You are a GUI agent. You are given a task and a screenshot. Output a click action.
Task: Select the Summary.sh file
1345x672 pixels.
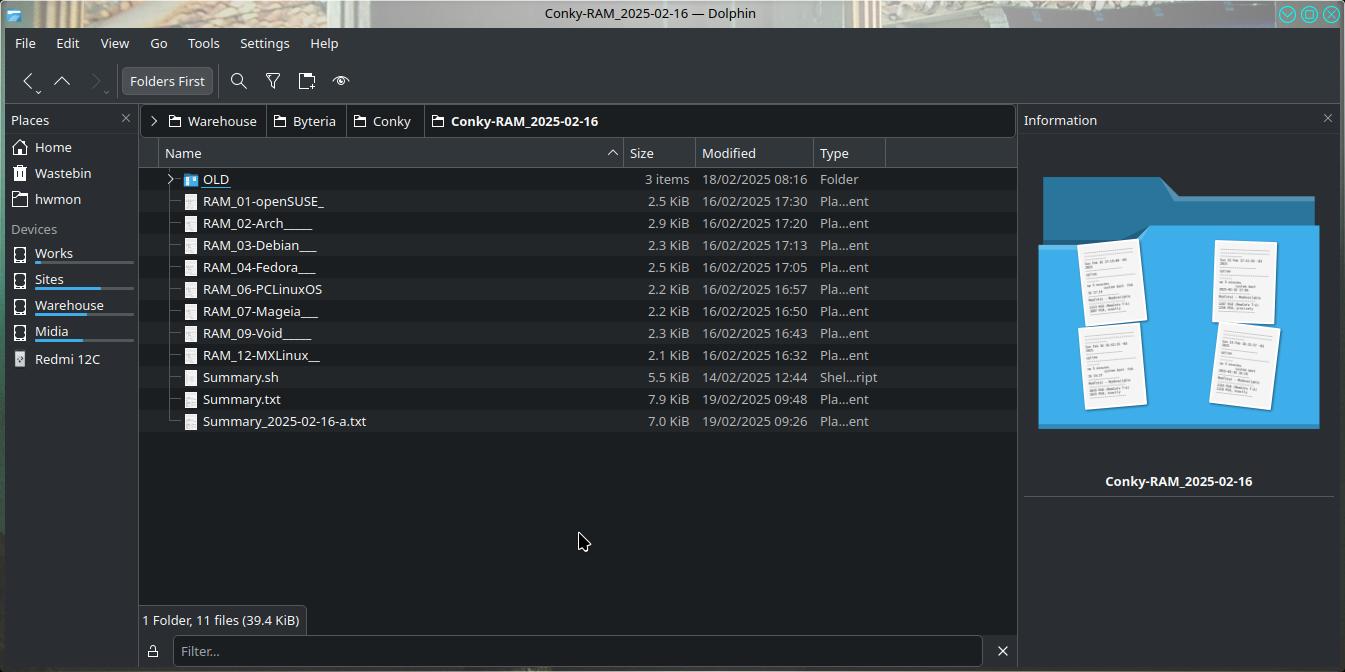tap(240, 377)
